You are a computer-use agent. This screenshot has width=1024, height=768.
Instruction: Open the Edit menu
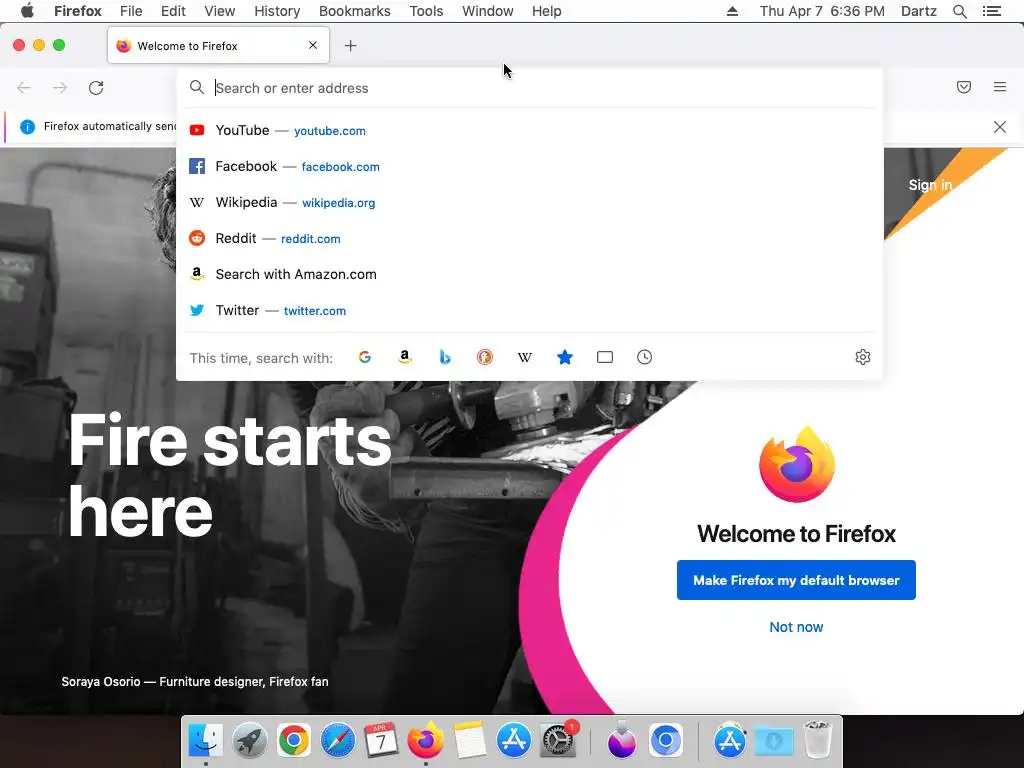[x=173, y=11]
